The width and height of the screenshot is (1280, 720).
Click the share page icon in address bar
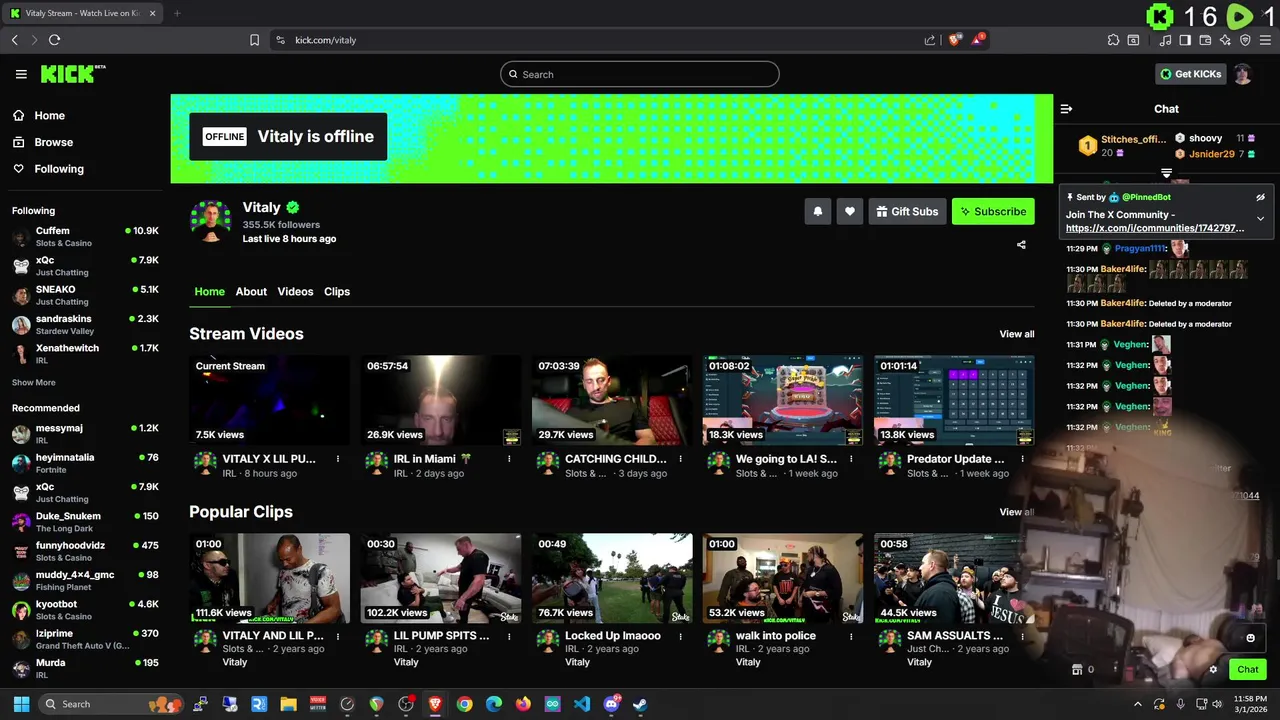coord(930,40)
